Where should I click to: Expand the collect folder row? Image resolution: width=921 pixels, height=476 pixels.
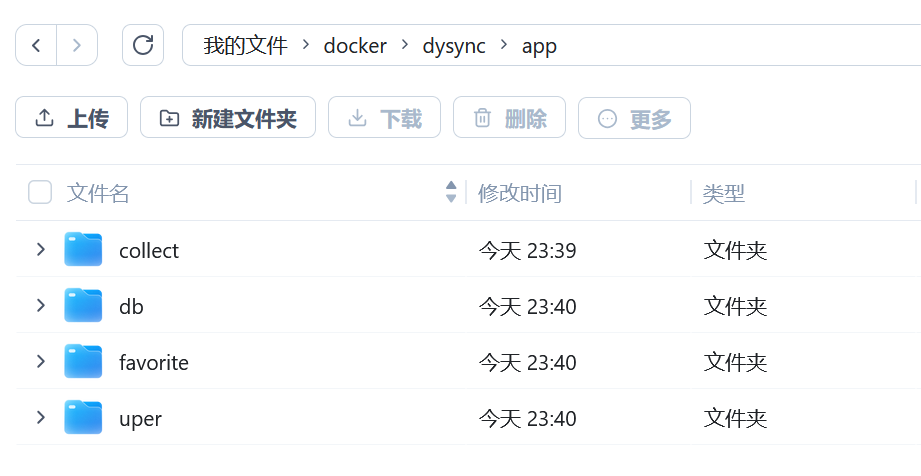click(x=41, y=250)
